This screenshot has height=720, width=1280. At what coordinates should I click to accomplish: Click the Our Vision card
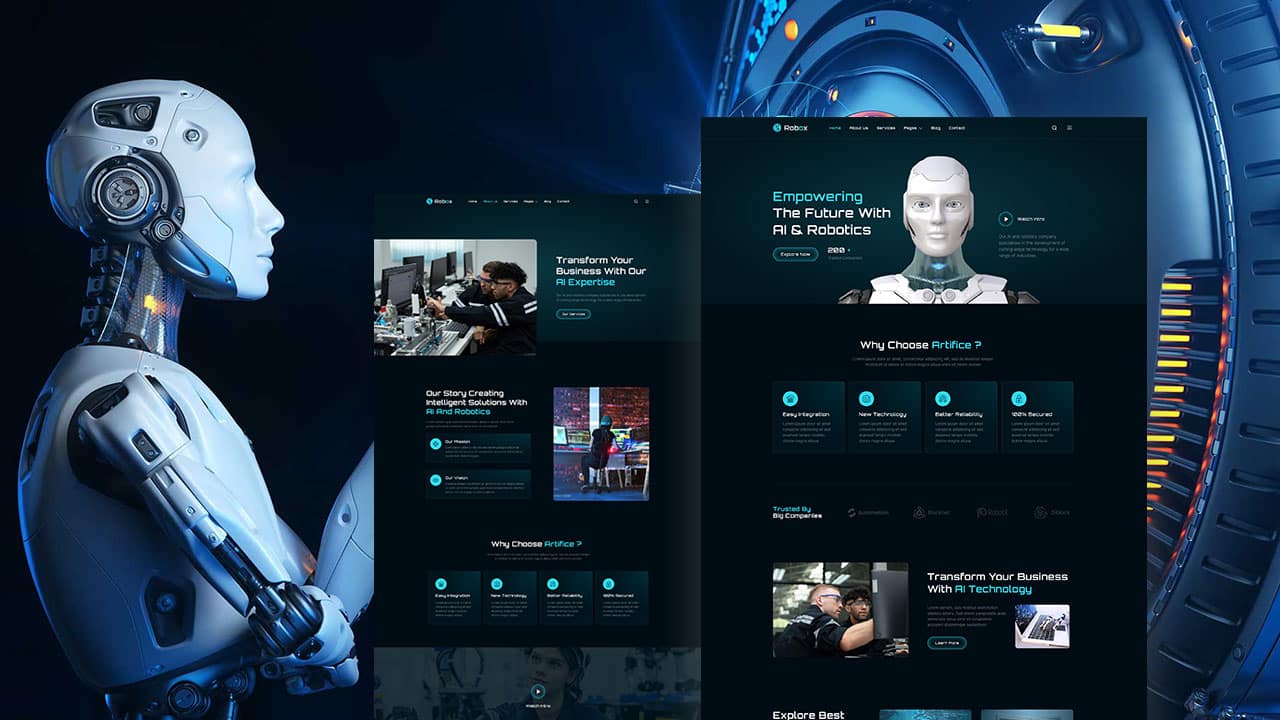click(478, 485)
